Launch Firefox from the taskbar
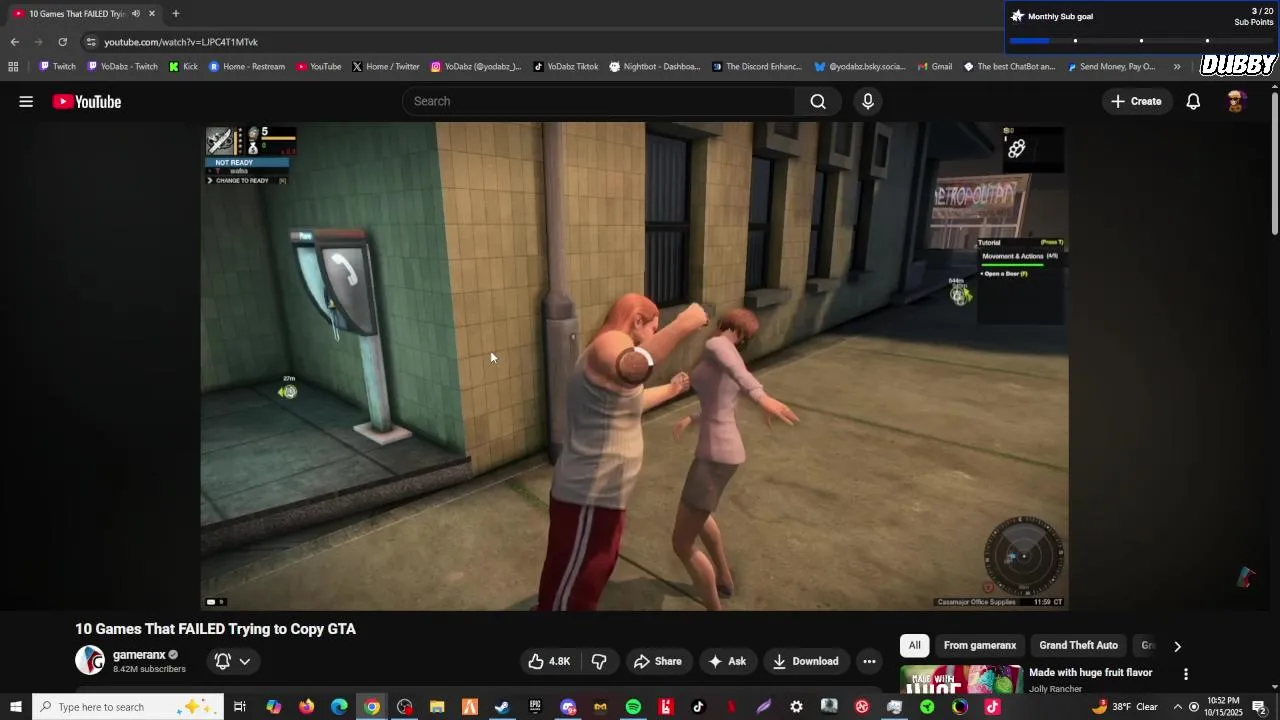Image resolution: width=1280 pixels, height=720 pixels. coord(306,707)
